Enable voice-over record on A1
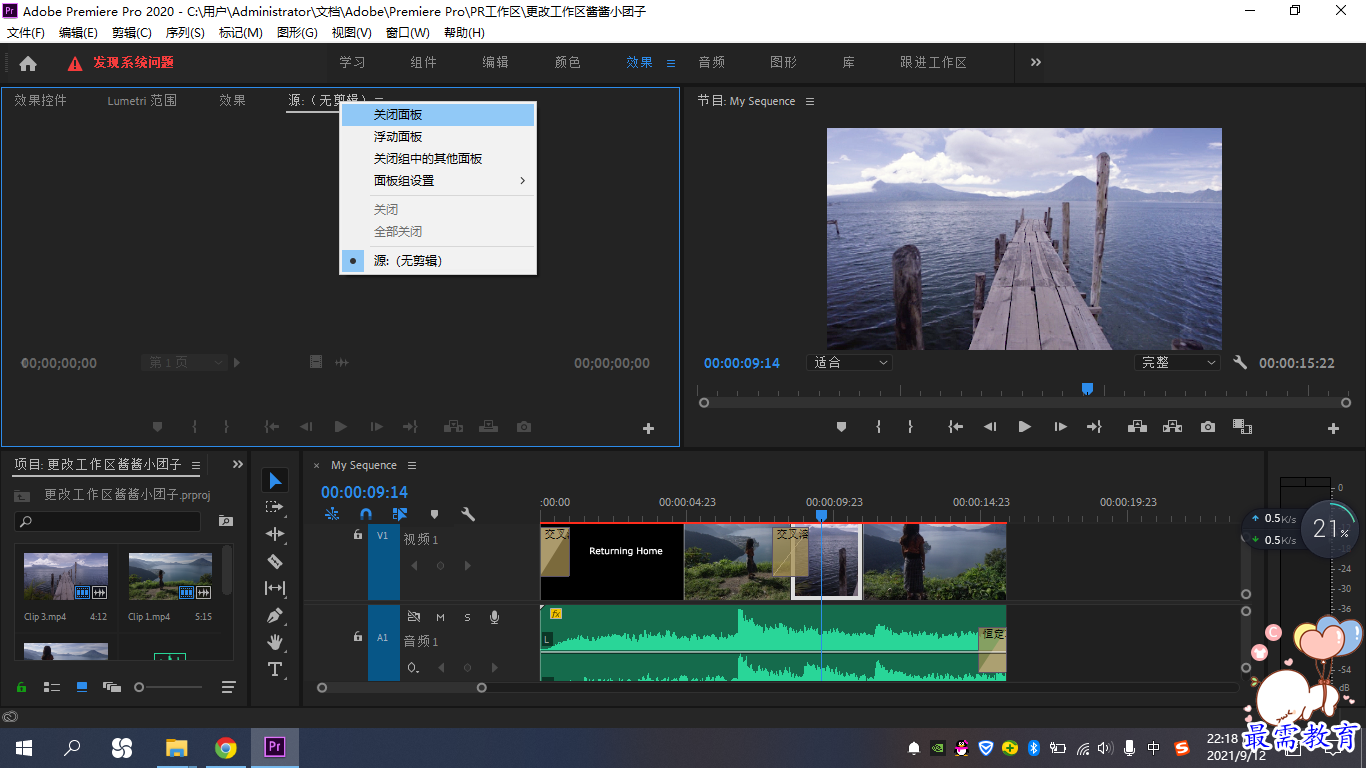This screenshot has width=1366, height=768. pos(494,617)
